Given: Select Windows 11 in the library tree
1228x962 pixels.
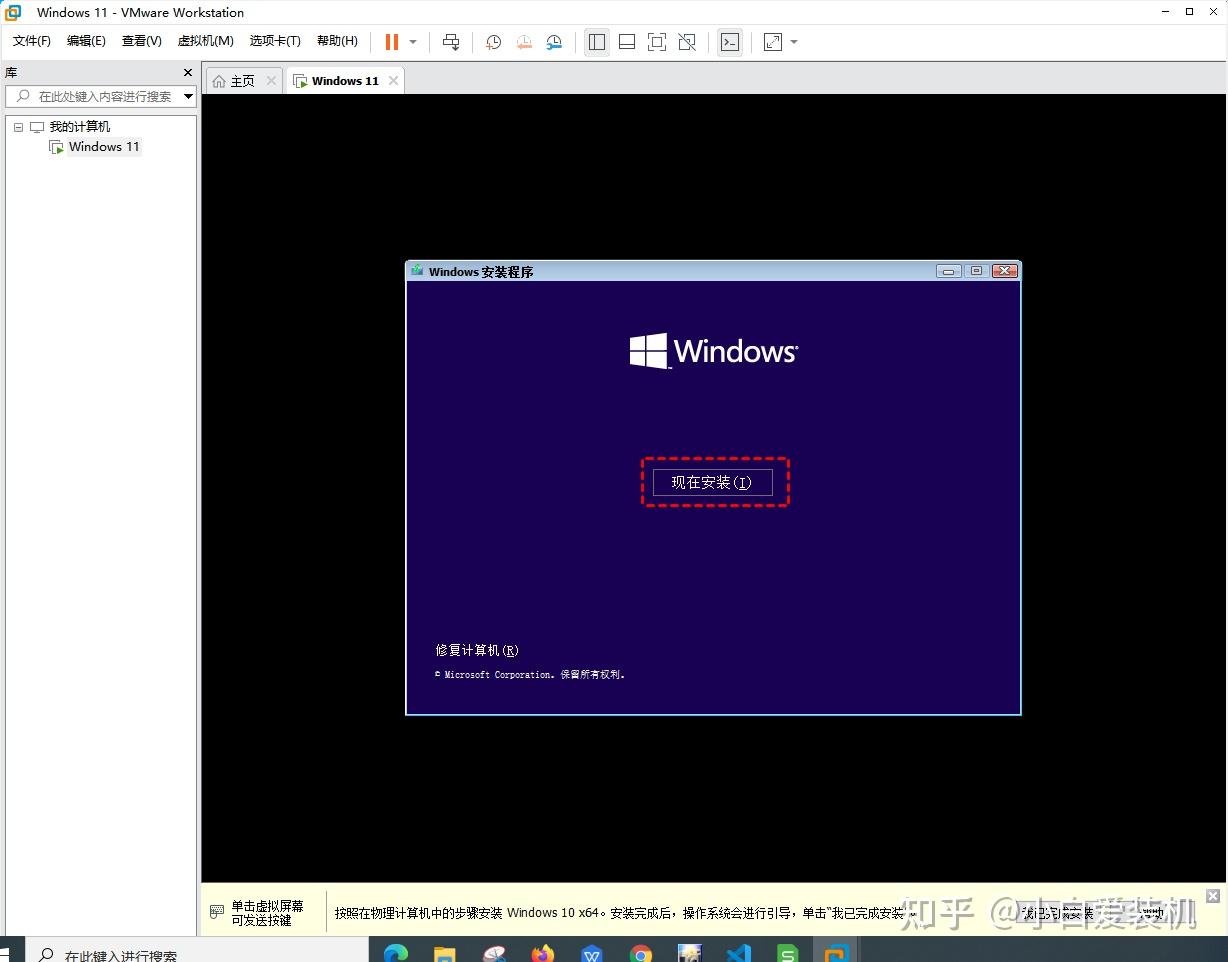Looking at the screenshot, I should [x=103, y=146].
